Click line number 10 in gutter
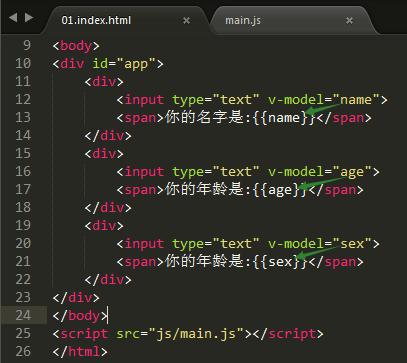Screen dimensions: 407x363 point(23,63)
